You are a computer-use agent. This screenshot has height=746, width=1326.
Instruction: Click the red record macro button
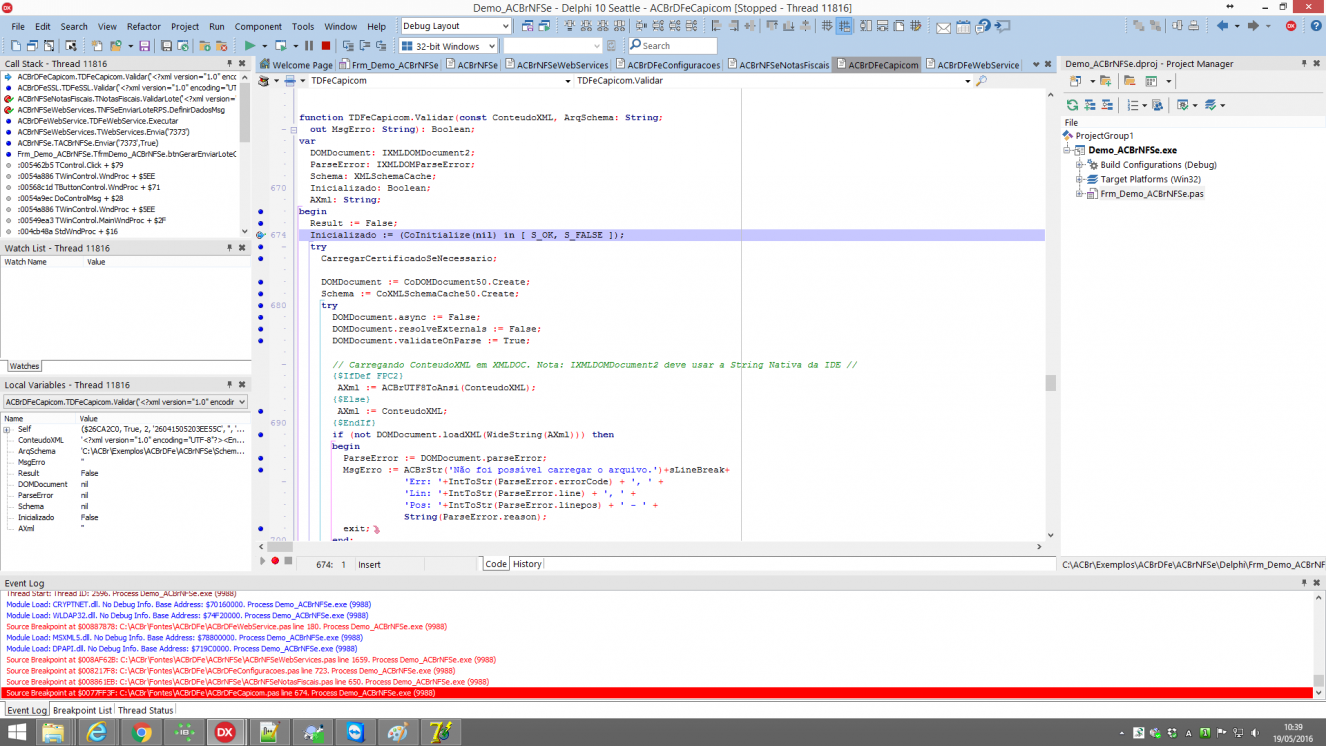[x=275, y=561]
